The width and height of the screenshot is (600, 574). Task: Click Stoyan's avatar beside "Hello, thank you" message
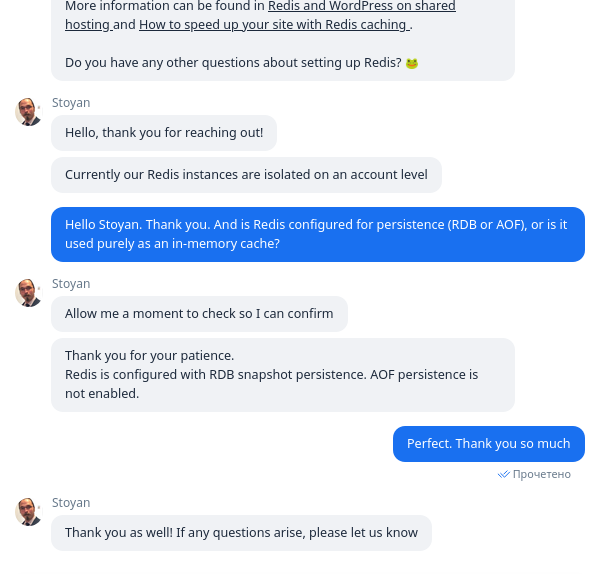pos(28,112)
